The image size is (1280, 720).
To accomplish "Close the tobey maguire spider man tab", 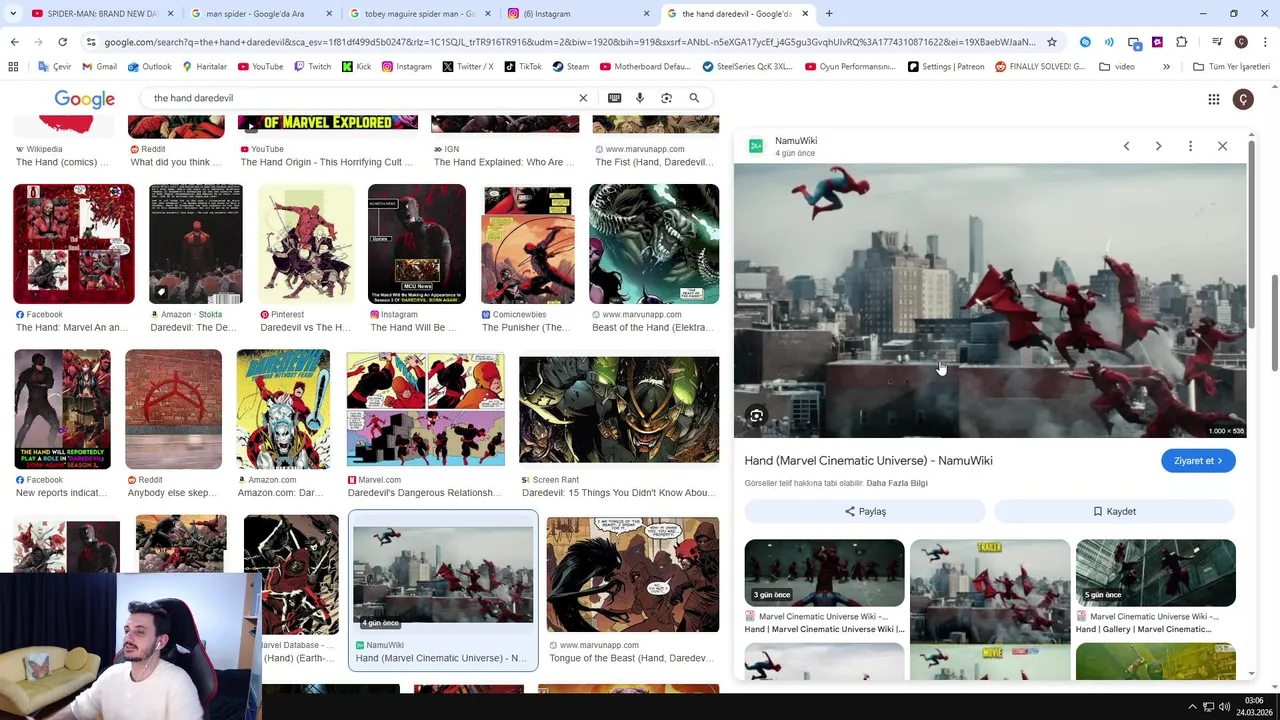I will [488, 14].
